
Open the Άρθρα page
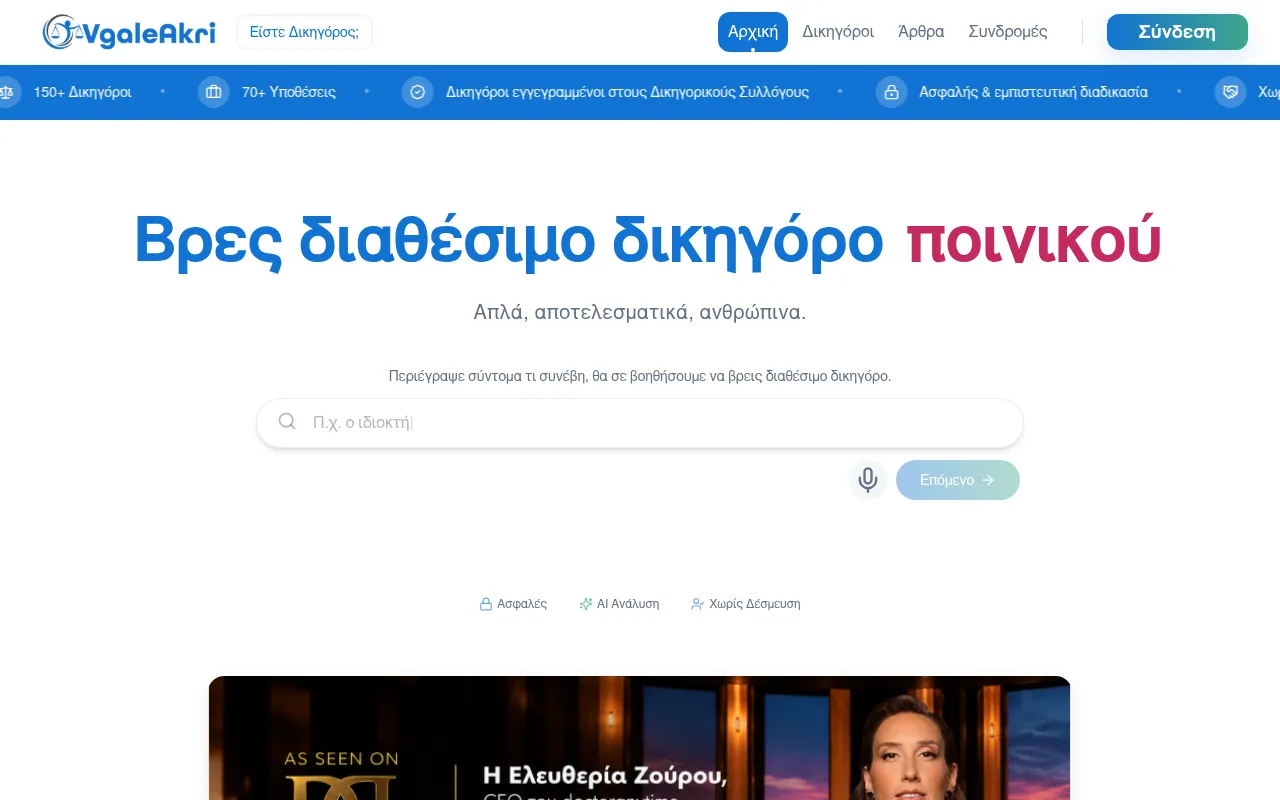[x=921, y=32]
